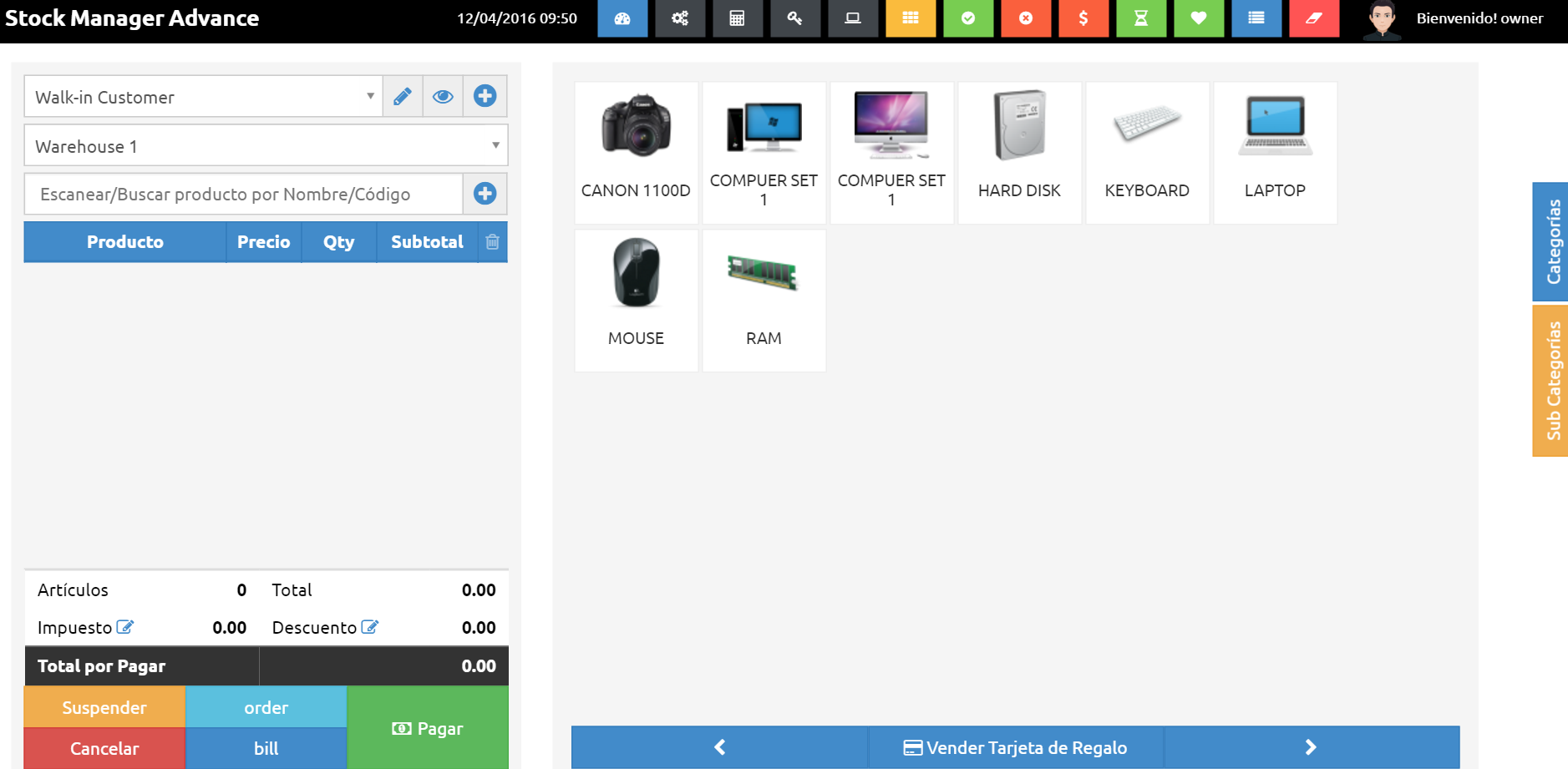This screenshot has width=1568, height=769.
Task: Open the dashboard gauge icon
Action: [x=622, y=18]
